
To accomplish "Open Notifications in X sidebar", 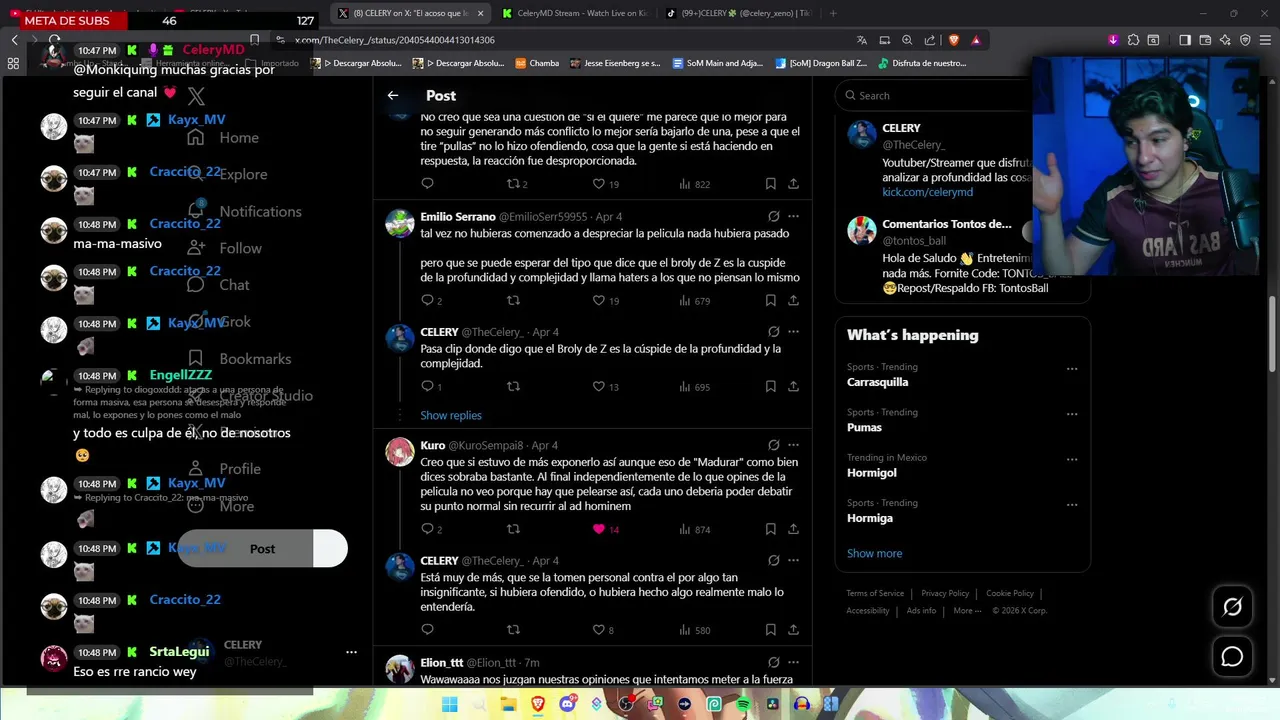I will click(x=245, y=211).
